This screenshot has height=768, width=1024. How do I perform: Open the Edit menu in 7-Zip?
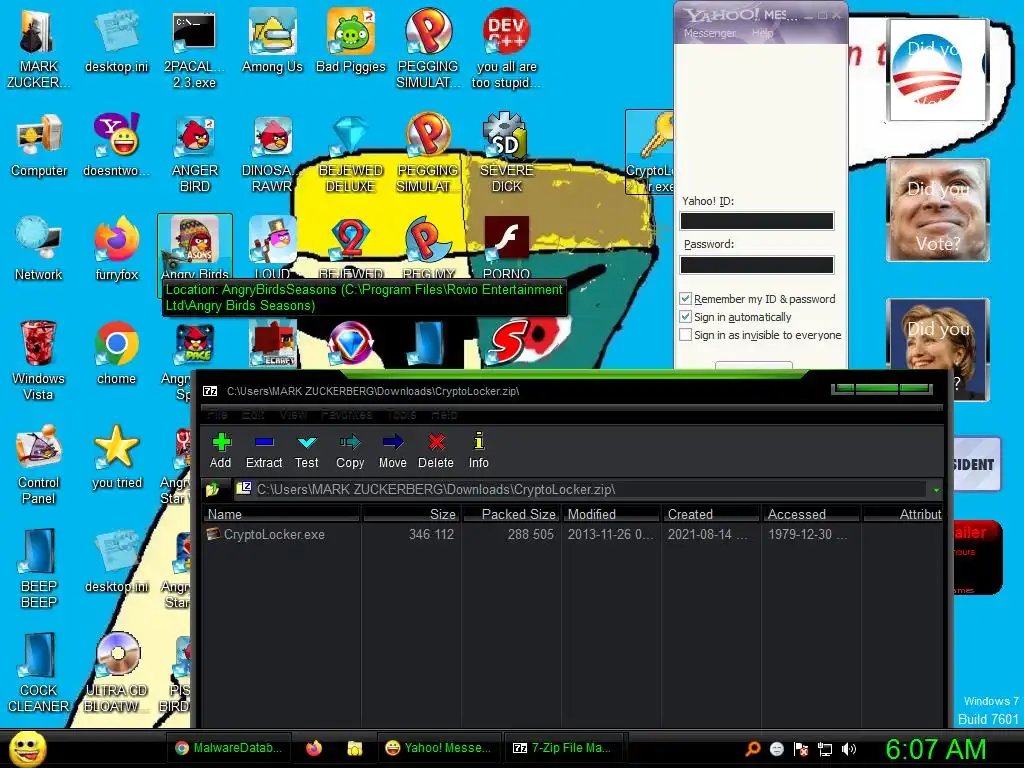click(253, 414)
